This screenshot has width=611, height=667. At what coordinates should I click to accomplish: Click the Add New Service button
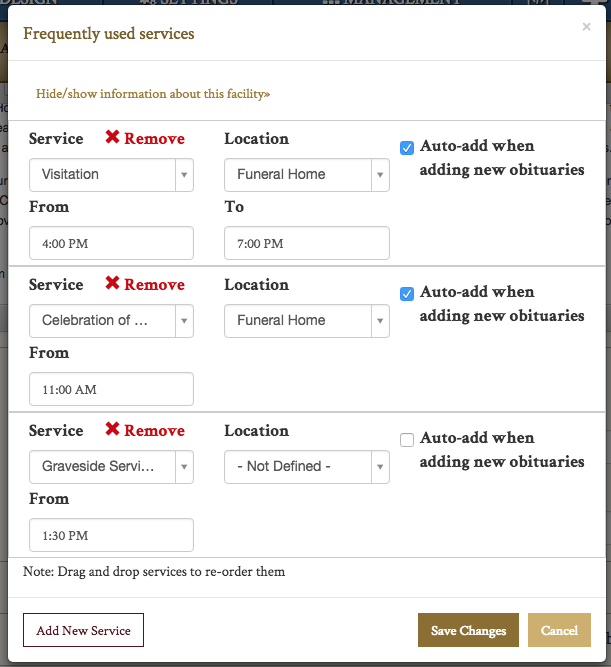click(83, 631)
